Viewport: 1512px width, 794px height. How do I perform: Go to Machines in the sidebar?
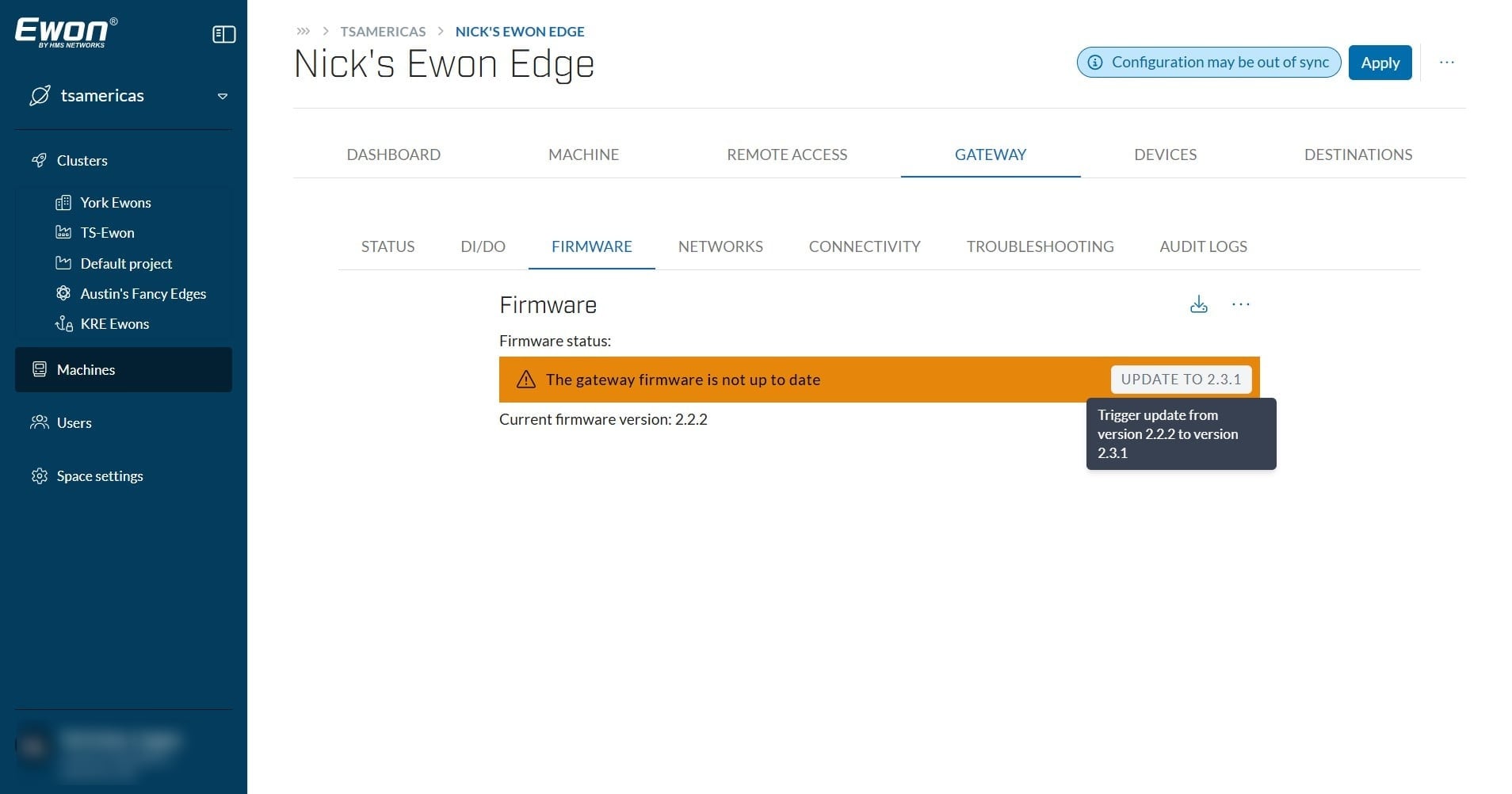124,369
